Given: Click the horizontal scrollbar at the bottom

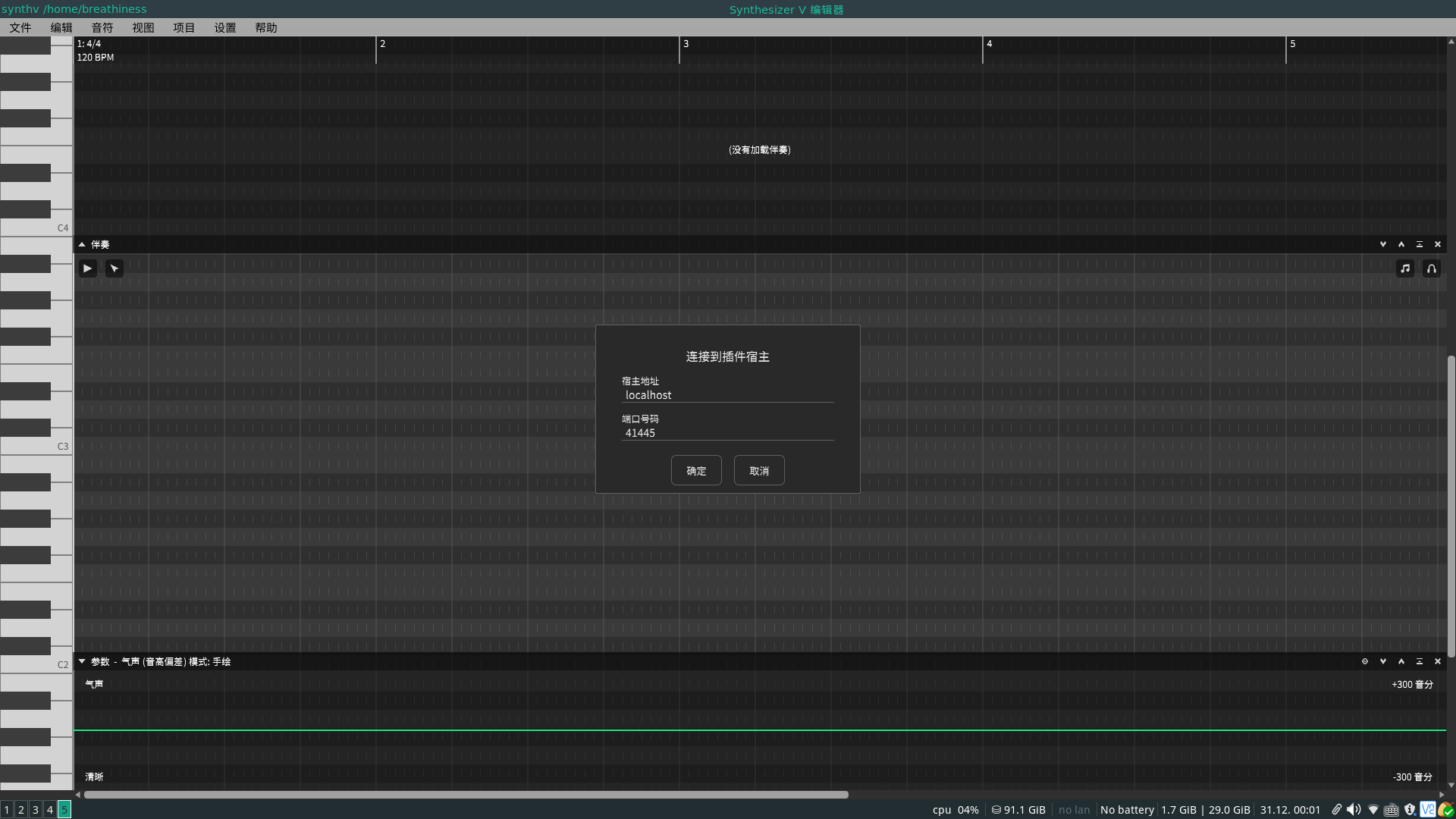Looking at the screenshot, I should coord(466,795).
